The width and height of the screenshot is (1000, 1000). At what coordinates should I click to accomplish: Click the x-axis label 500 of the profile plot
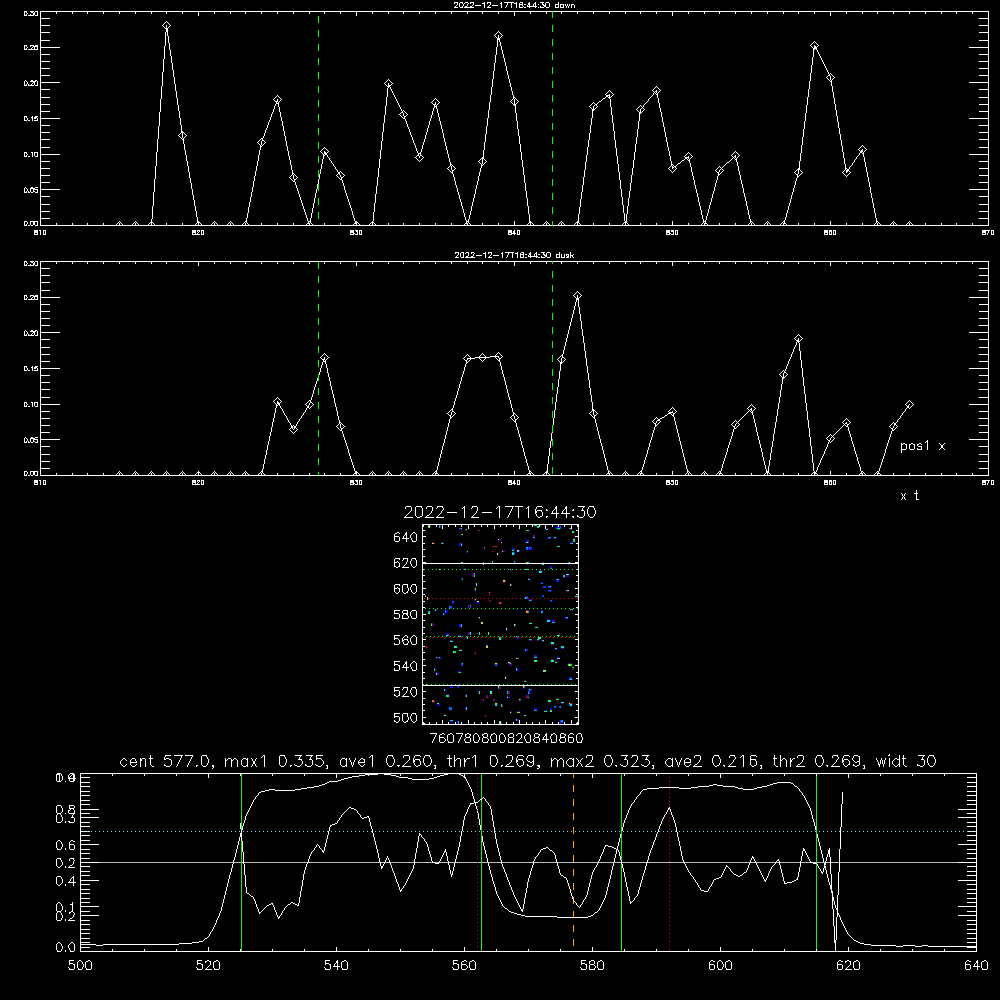80,966
